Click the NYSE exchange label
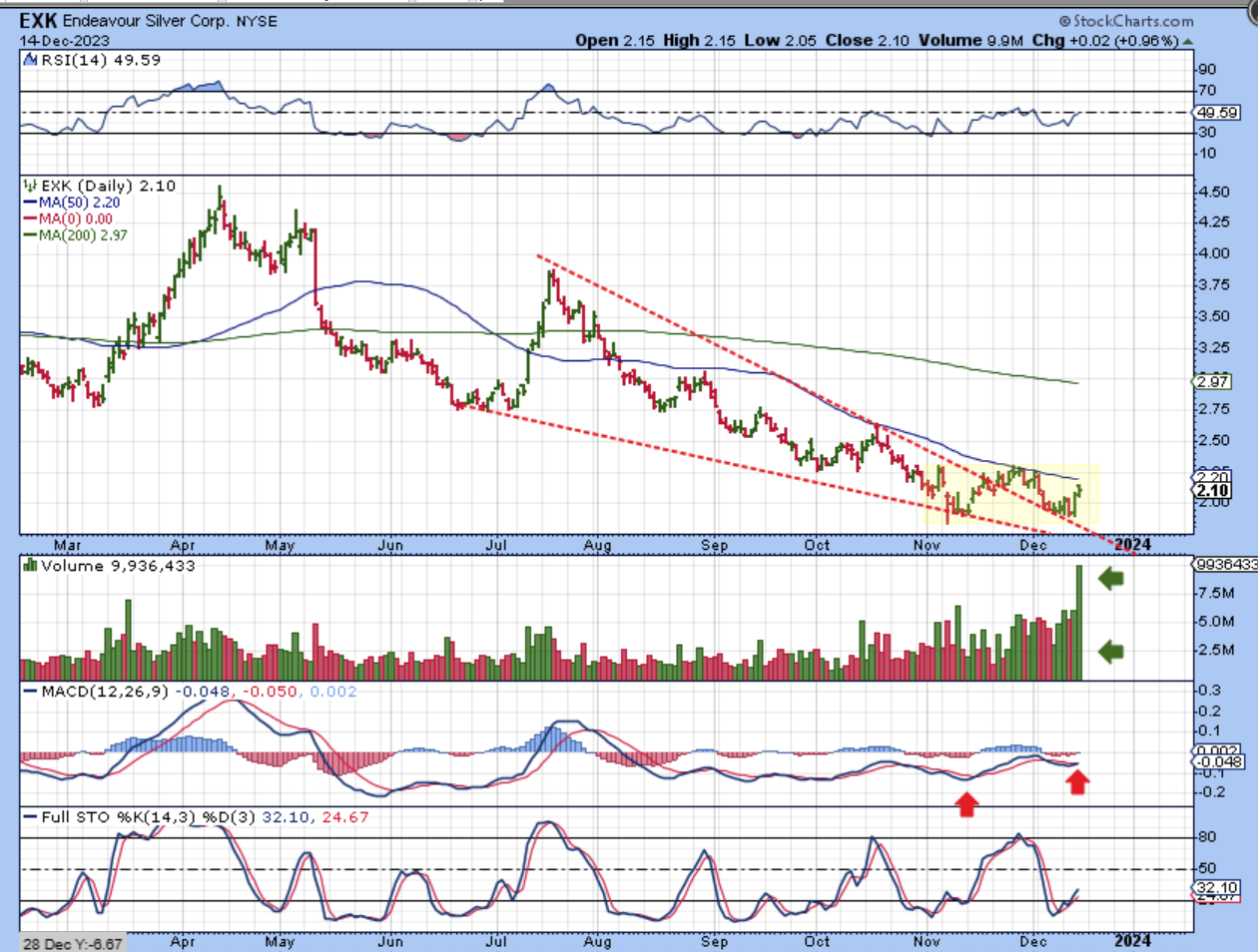1258x952 pixels. coord(257,21)
